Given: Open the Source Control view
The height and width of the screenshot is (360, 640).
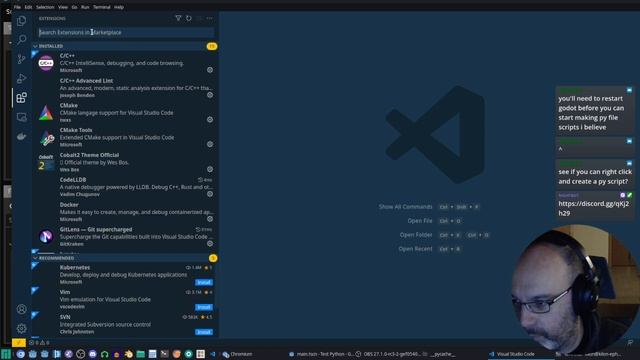Looking at the screenshot, I should [x=22, y=59].
